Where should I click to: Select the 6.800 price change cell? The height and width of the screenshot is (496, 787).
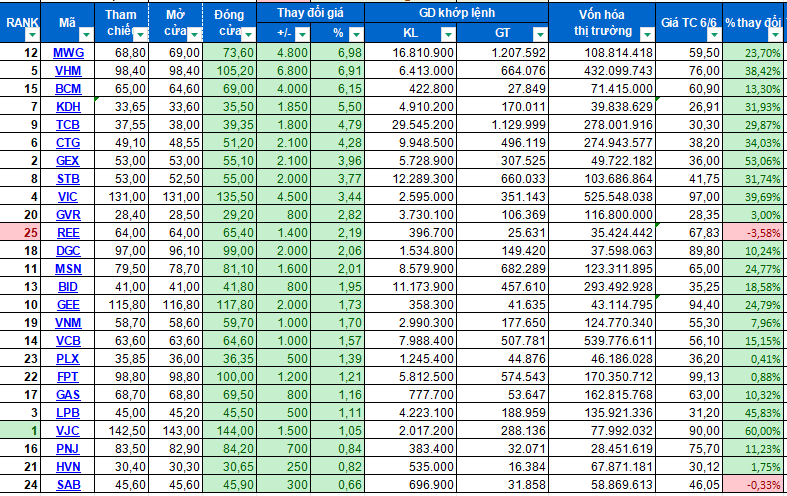click(284, 71)
